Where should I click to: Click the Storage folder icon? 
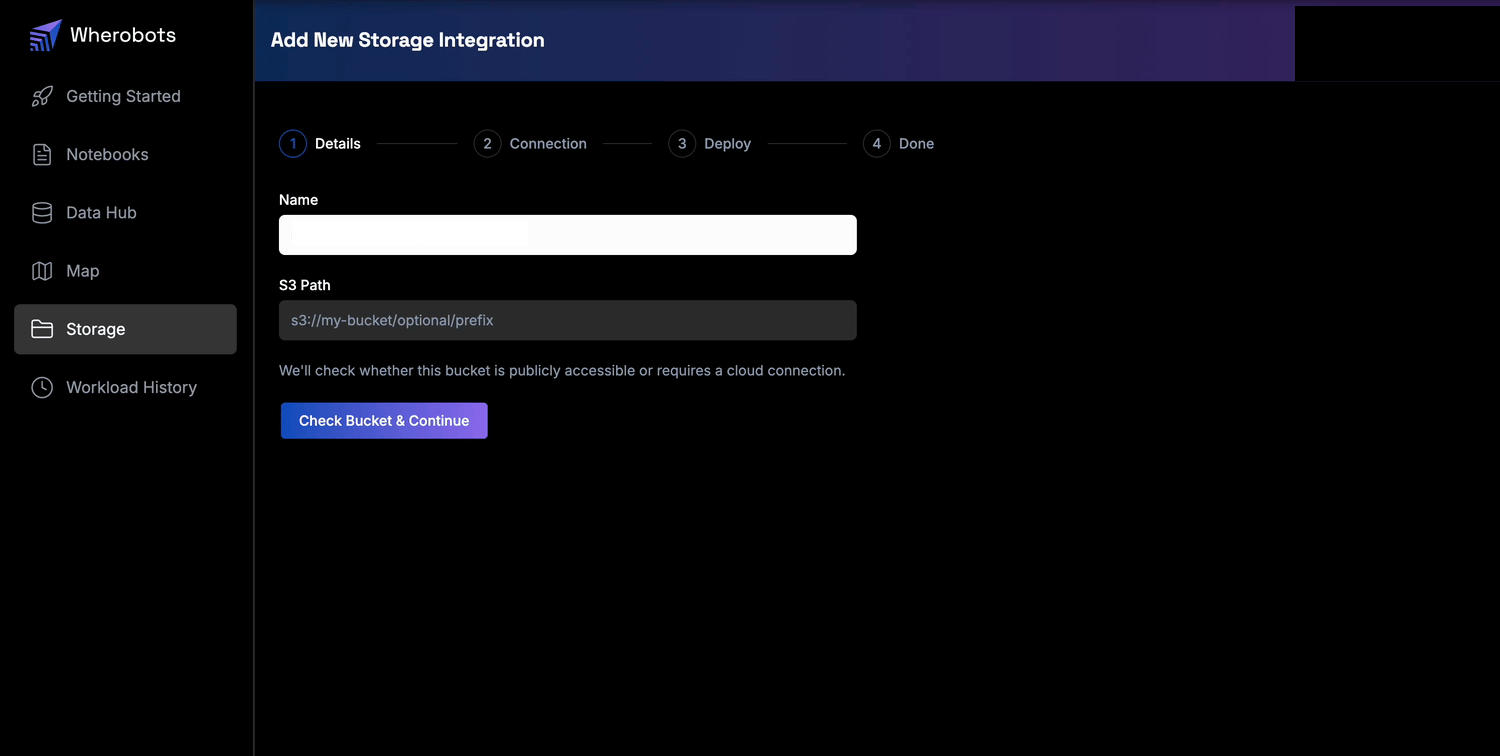[42, 329]
